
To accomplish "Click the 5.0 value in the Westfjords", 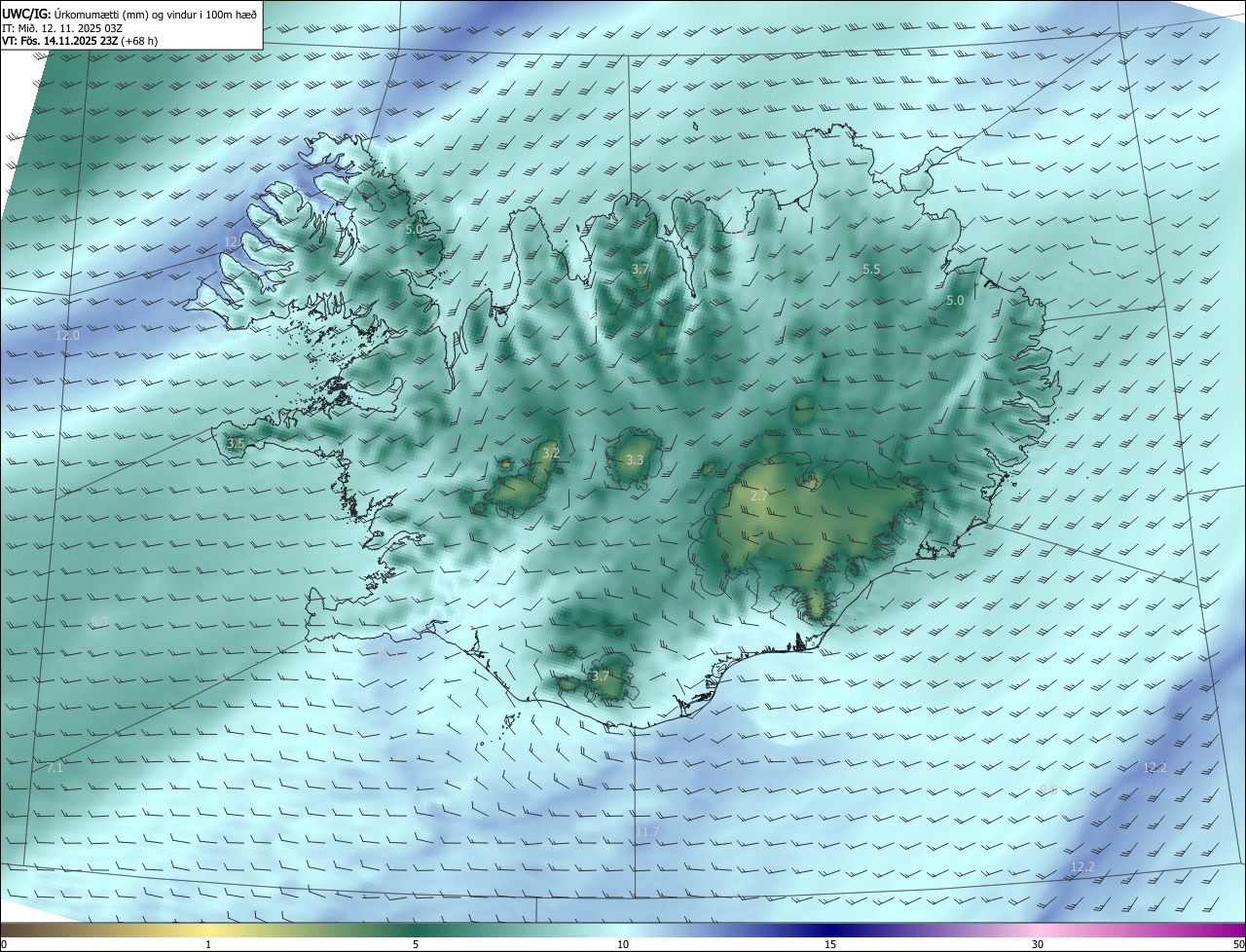I will [x=414, y=230].
